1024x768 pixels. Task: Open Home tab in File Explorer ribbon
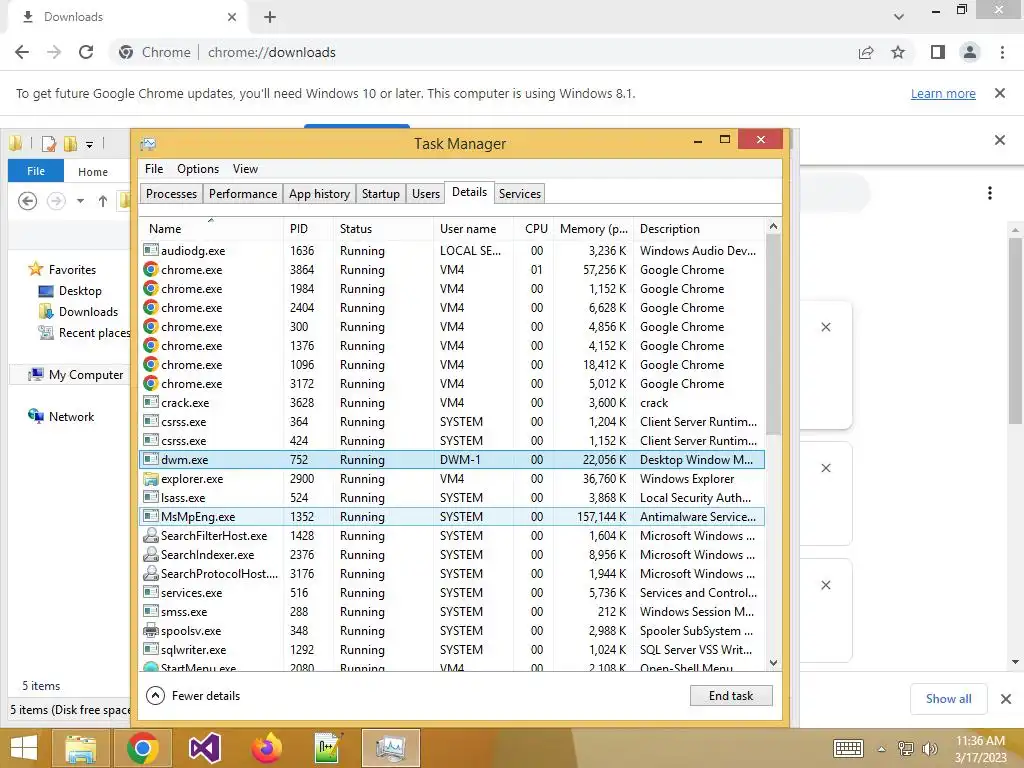(93, 172)
